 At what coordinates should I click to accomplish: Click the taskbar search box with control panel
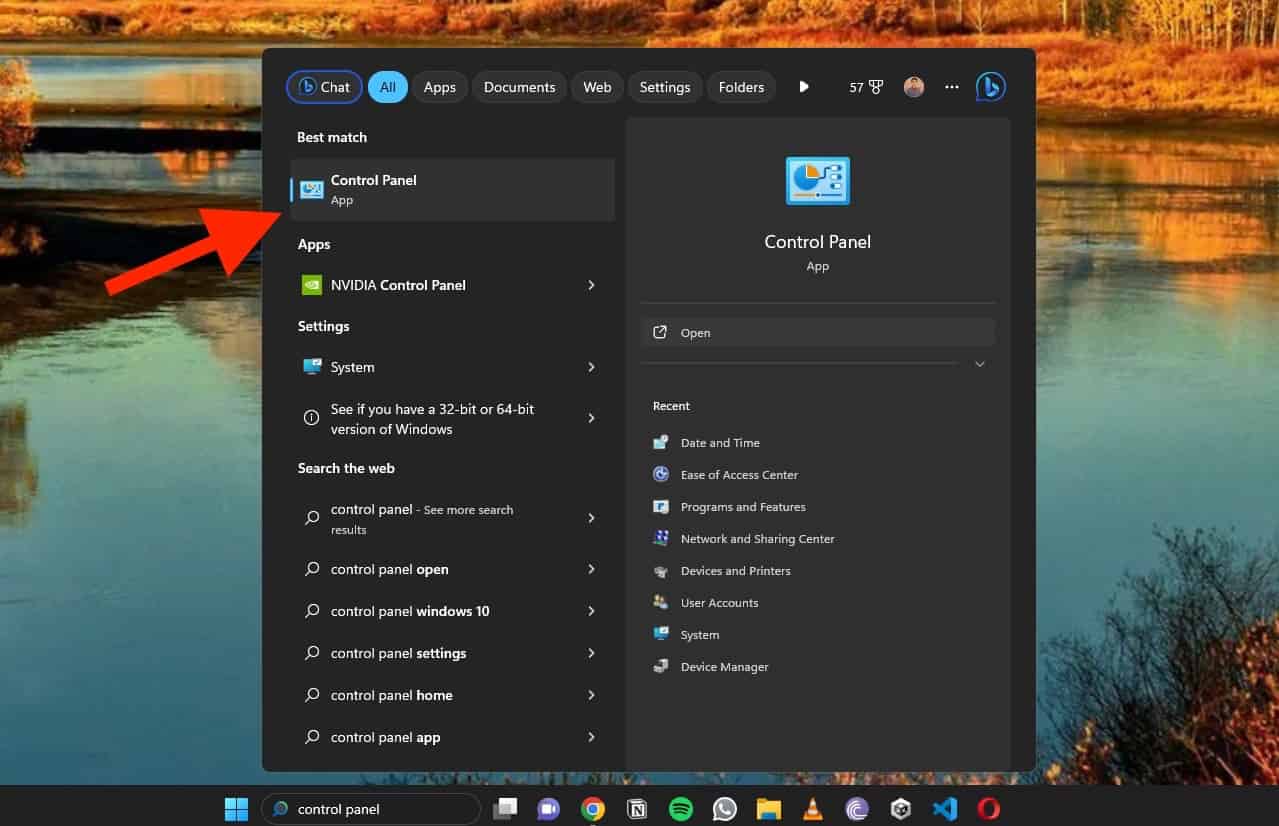coord(371,809)
